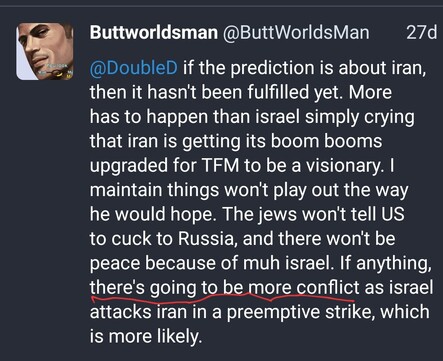443x361 pixels.
Task: Open Buttworldsman's profile avatar
Action: pos(45,51)
